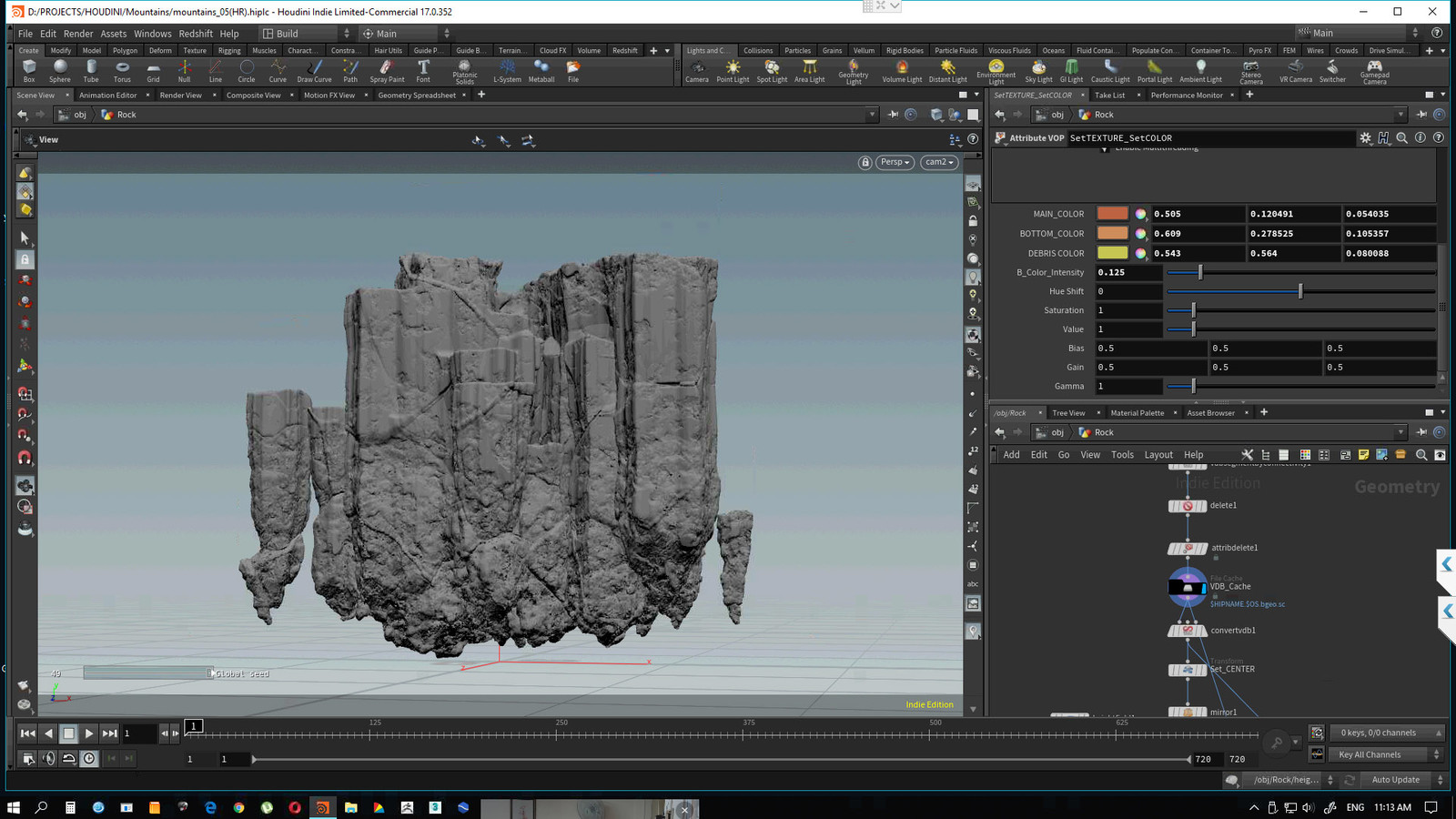Select the Spray Paint tool
This screenshot has height=819, width=1456.
(387, 71)
